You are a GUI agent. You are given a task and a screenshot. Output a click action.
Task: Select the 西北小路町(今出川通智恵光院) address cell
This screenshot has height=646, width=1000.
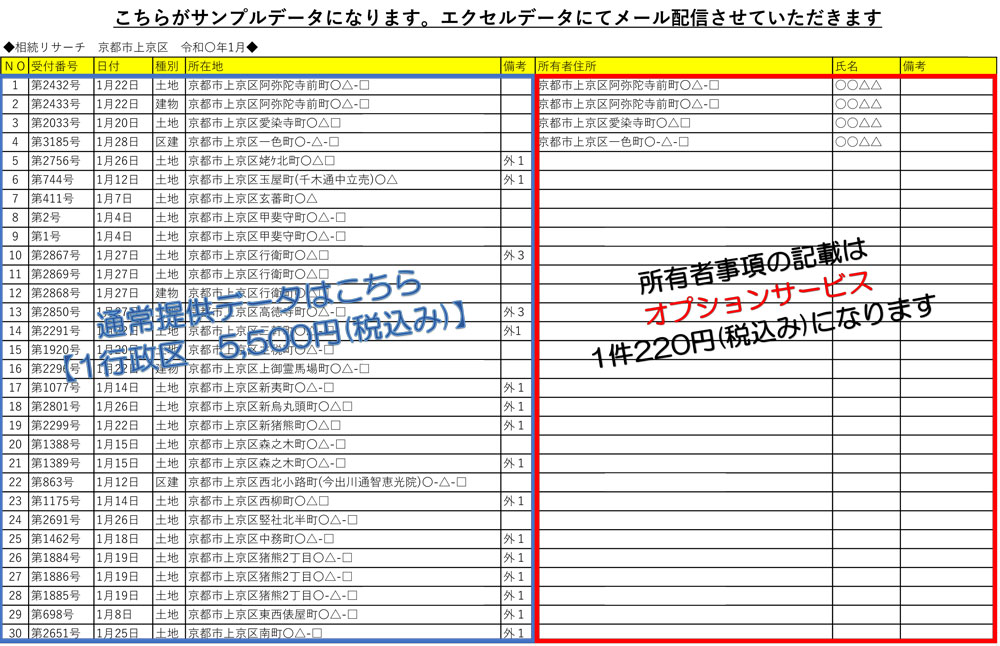(x=342, y=482)
